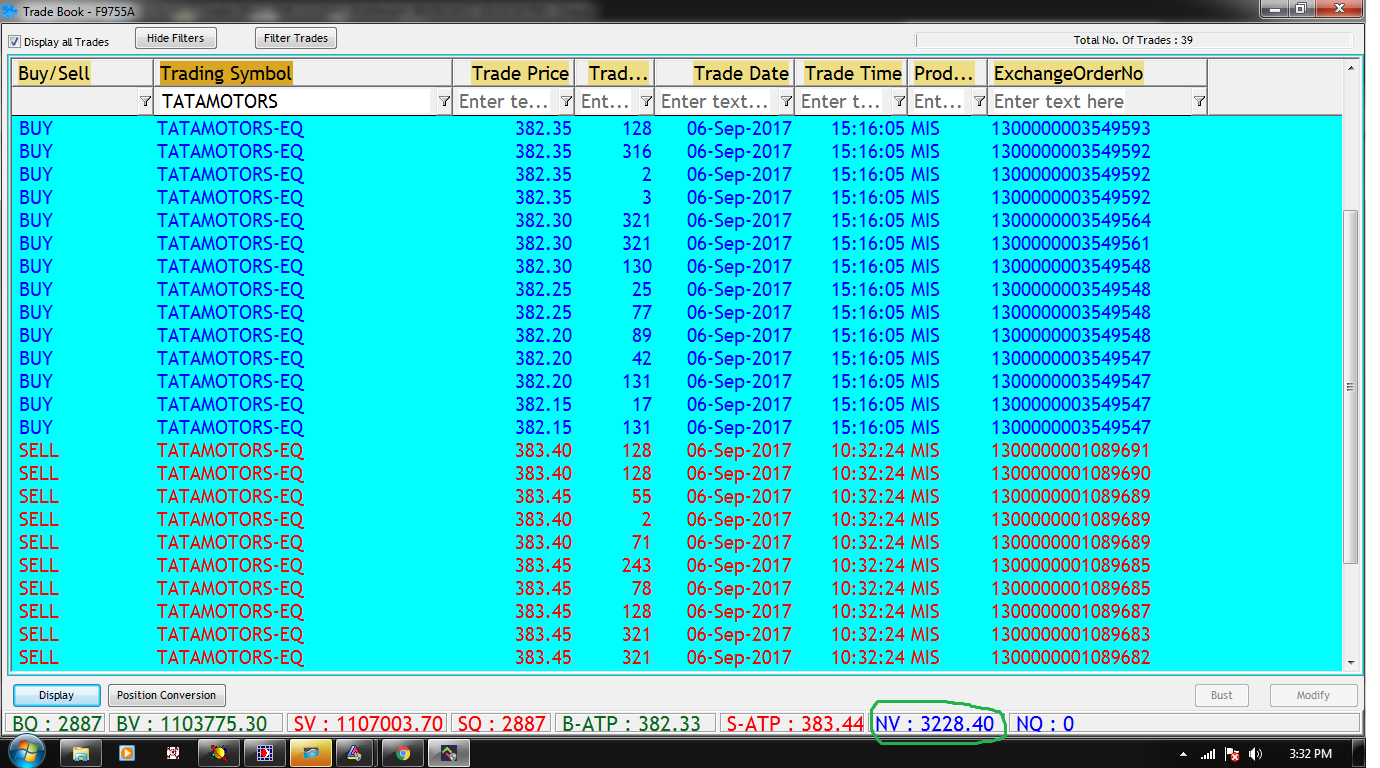Click the Trading Symbol filter funnel dropdown

(x=444, y=101)
